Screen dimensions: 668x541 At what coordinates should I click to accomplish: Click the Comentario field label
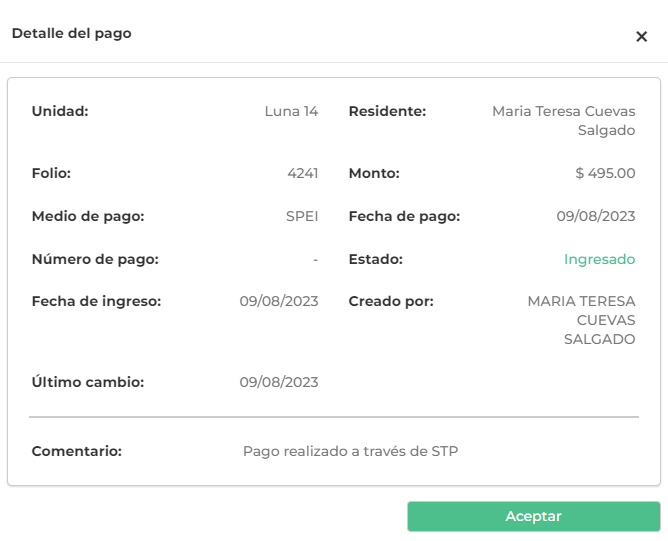(x=77, y=451)
